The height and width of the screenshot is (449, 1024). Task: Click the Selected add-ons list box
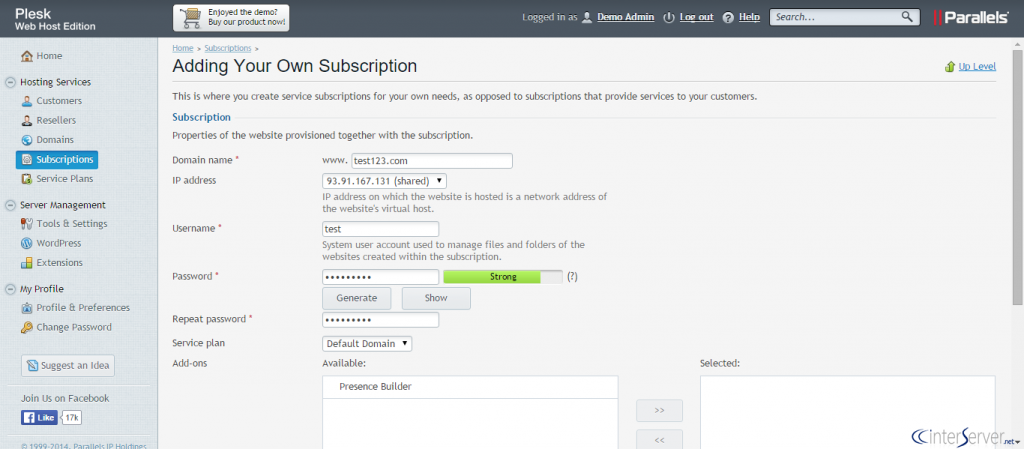[x=848, y=412]
